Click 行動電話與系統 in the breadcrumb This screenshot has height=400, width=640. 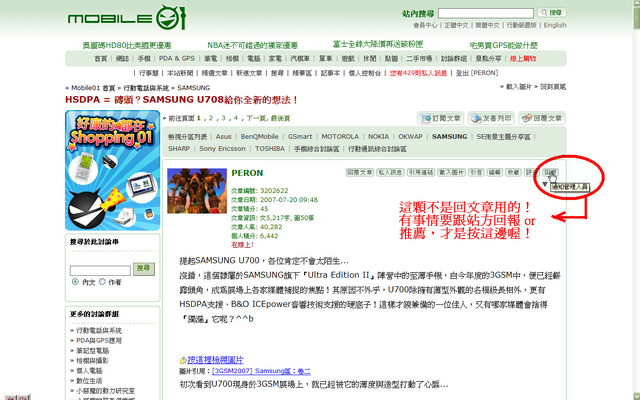pyautogui.click(x=146, y=88)
